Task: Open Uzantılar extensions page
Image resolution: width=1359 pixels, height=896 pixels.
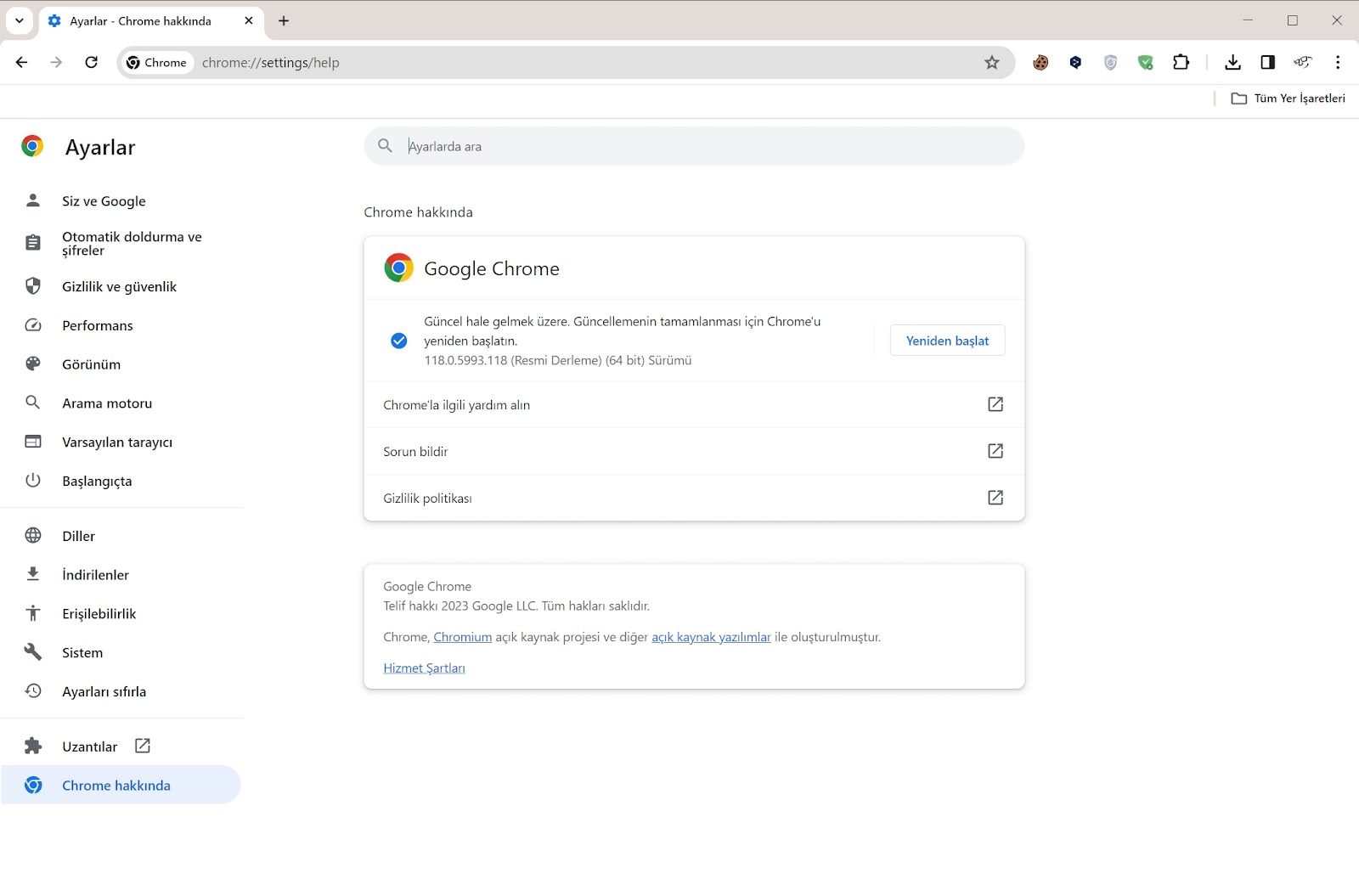Action: tap(121, 747)
